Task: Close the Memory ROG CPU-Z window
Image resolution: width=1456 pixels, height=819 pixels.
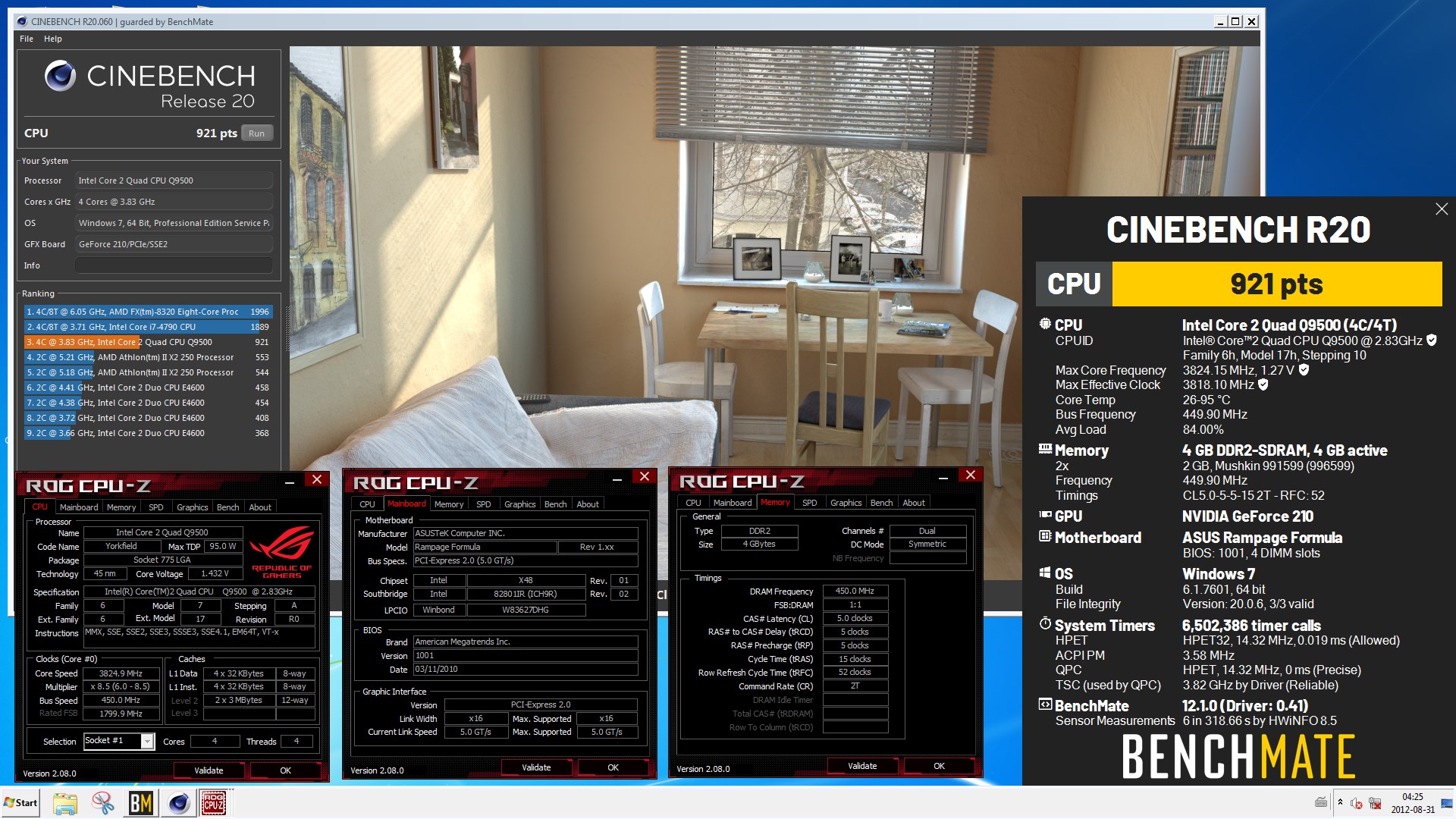Action: pos(970,475)
